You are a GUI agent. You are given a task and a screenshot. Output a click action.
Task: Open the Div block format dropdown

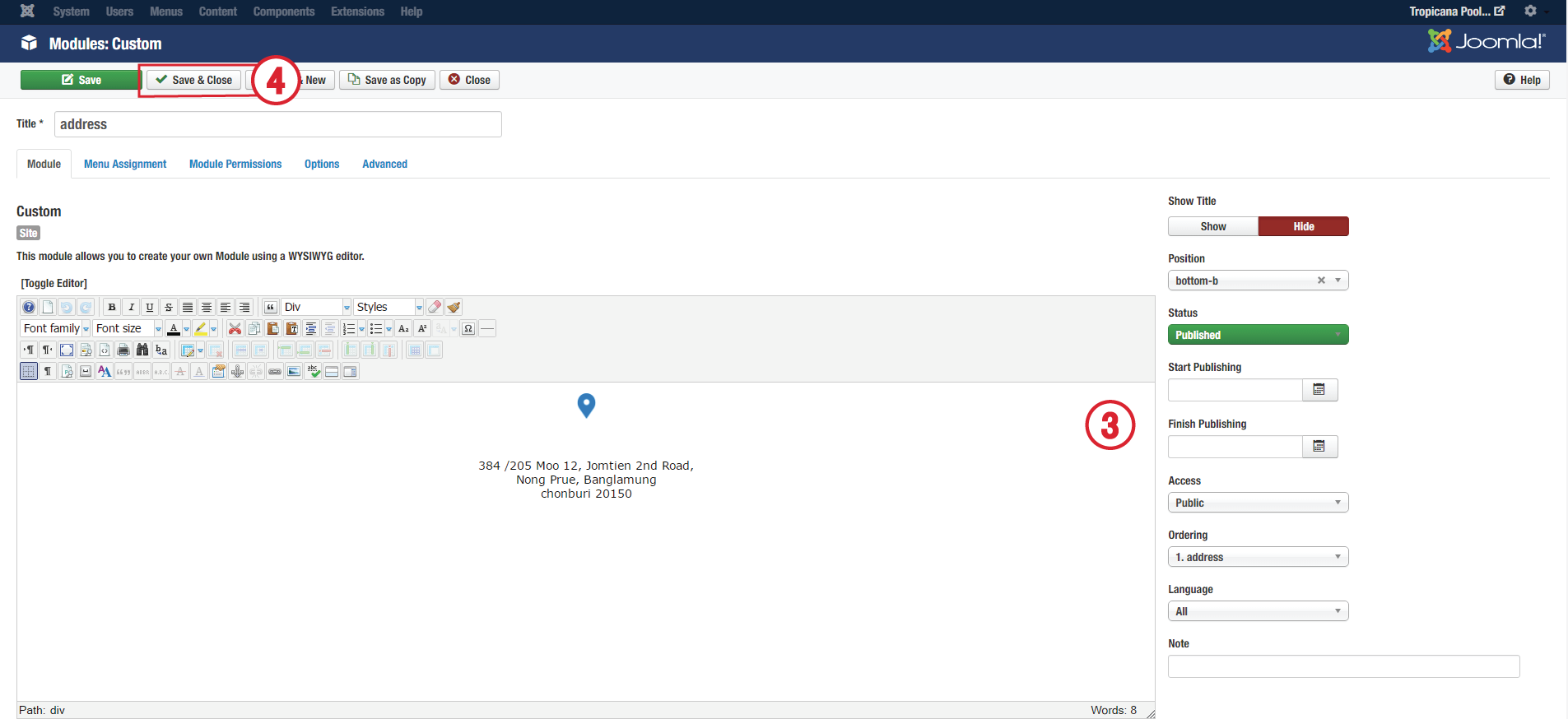click(317, 307)
